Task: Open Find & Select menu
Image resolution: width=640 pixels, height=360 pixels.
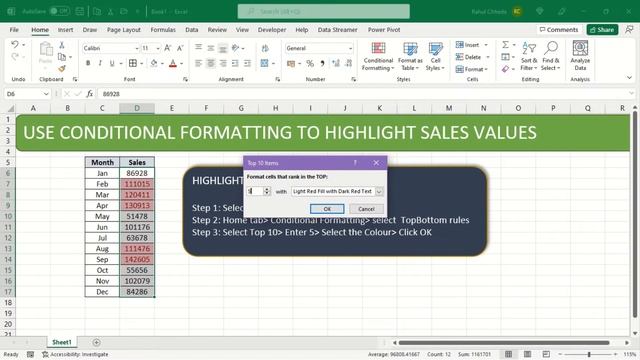Action: click(551, 56)
